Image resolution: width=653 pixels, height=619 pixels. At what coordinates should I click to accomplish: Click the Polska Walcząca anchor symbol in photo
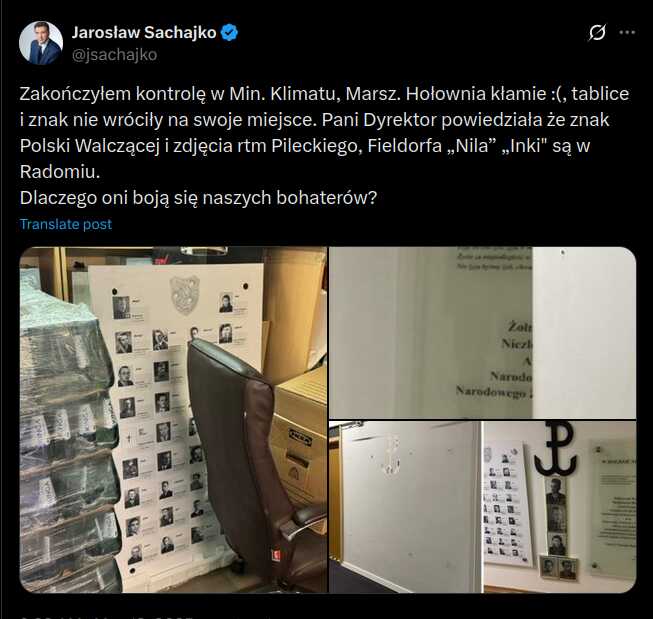click(x=556, y=449)
